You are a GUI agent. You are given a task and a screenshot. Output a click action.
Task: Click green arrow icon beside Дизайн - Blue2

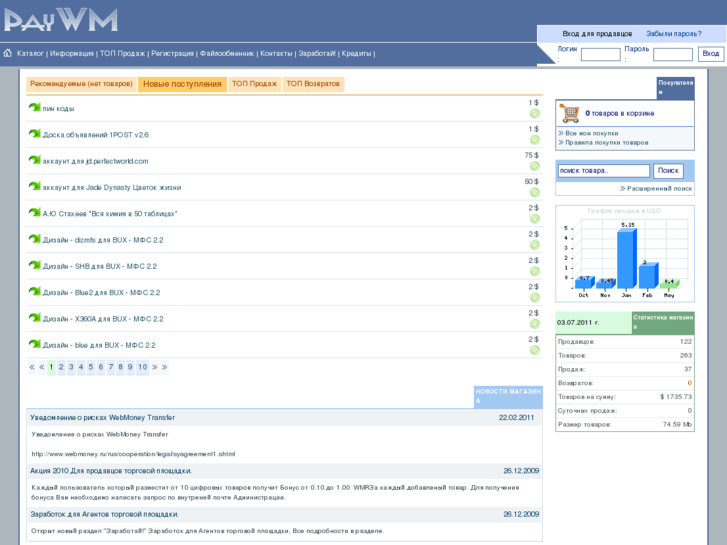tap(34, 291)
